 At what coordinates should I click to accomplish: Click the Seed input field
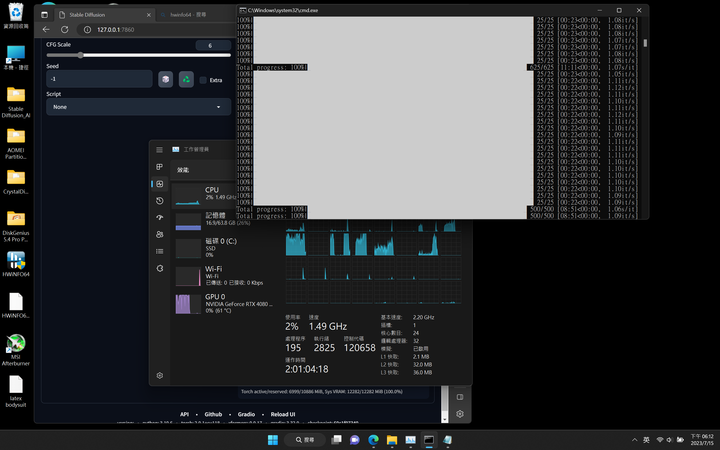click(x=99, y=79)
